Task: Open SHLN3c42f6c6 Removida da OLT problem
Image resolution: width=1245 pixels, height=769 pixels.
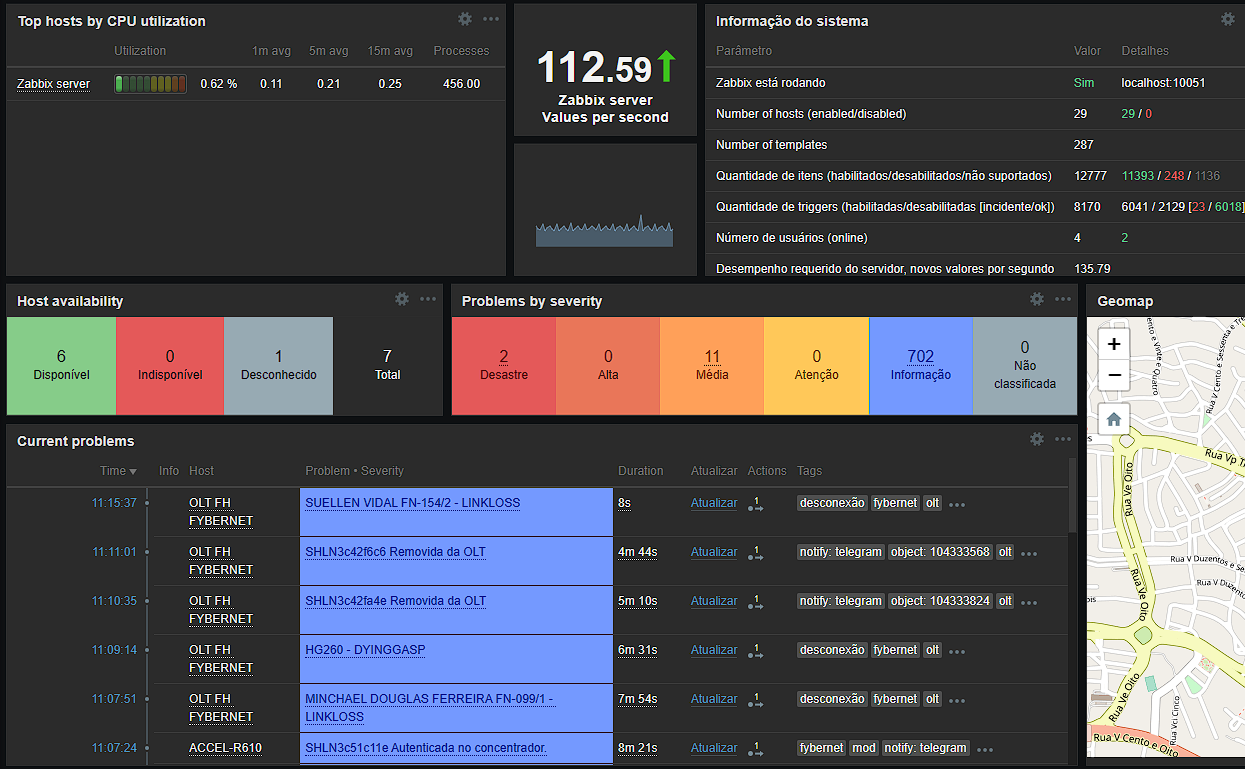Action: (x=395, y=552)
